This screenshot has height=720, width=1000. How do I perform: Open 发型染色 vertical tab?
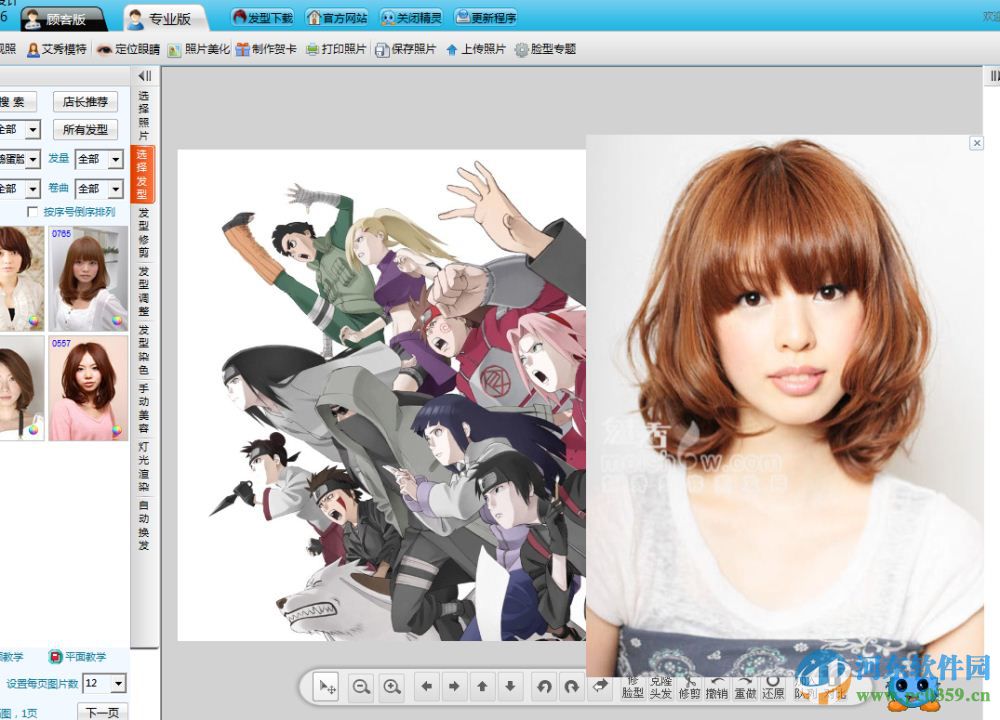pyautogui.click(x=143, y=349)
